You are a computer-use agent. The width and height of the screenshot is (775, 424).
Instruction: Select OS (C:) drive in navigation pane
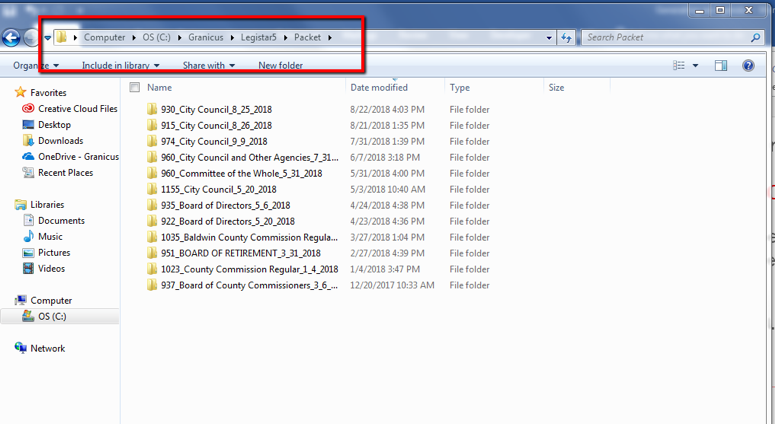[x=52, y=316]
